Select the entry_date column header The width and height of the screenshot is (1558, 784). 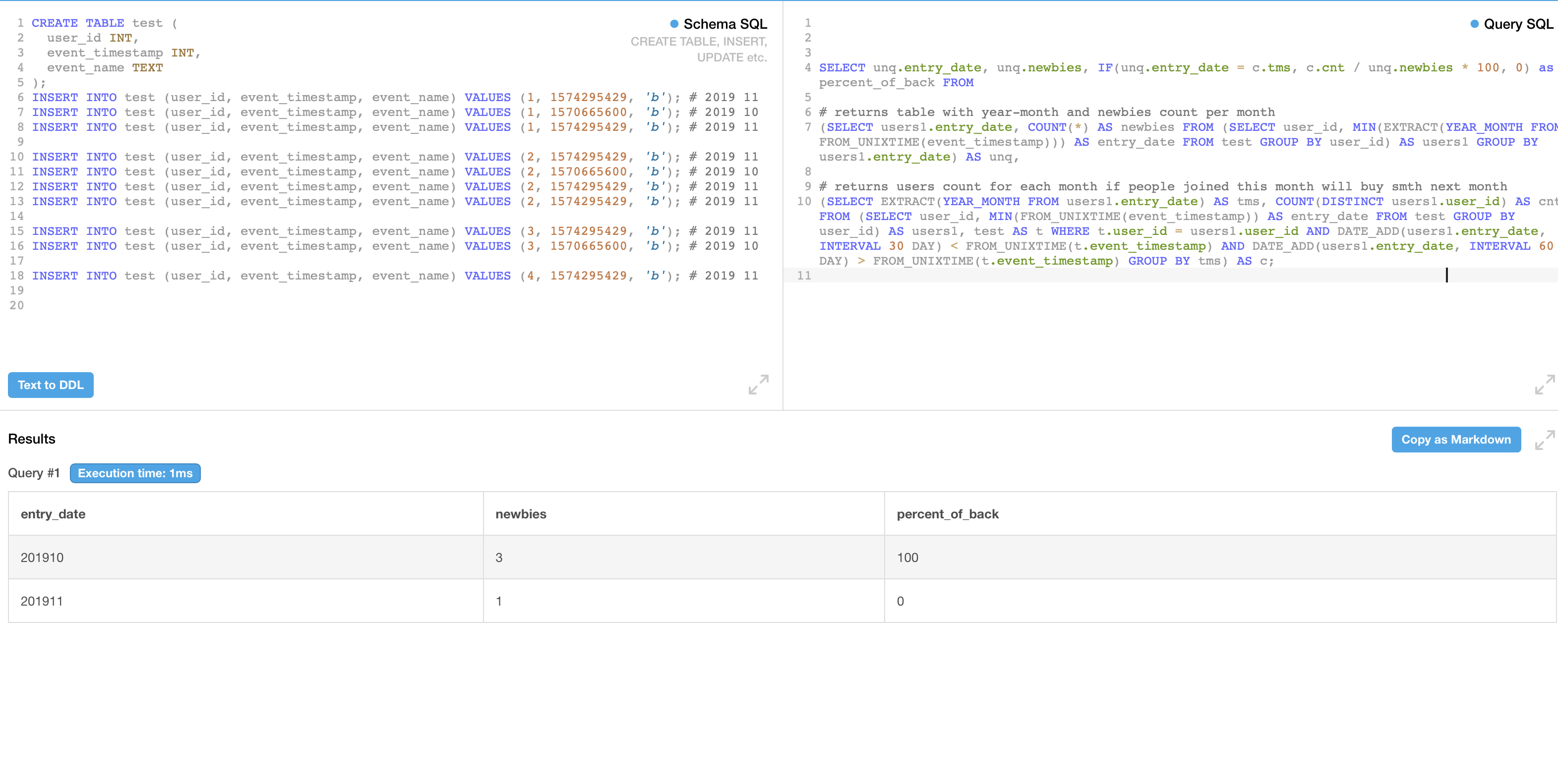coord(53,514)
